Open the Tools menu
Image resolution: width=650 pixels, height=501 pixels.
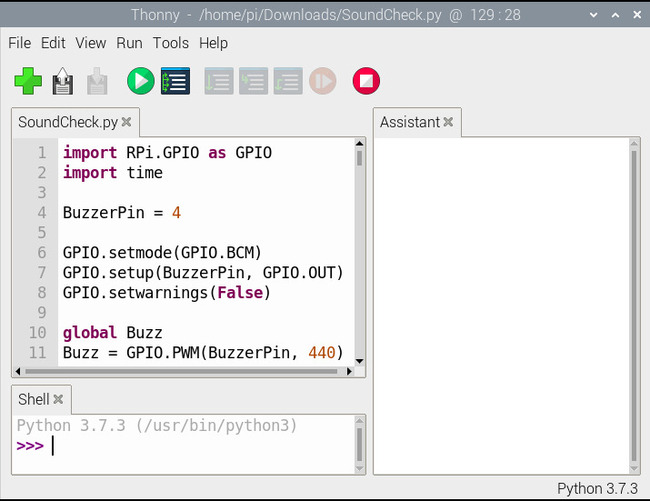tap(171, 43)
